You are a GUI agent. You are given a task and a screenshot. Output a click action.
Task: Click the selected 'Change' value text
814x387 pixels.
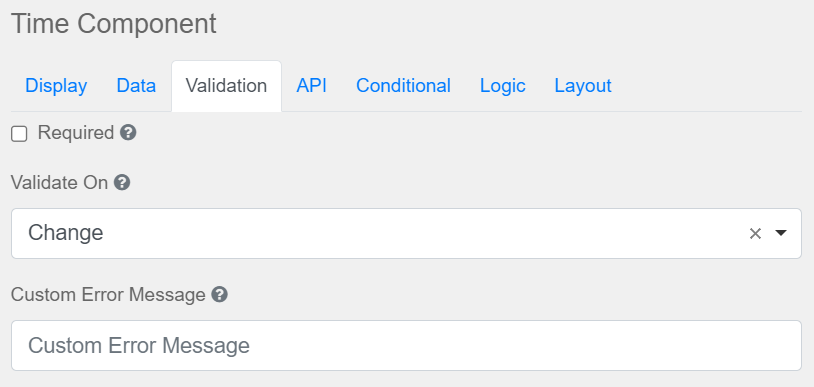point(65,233)
